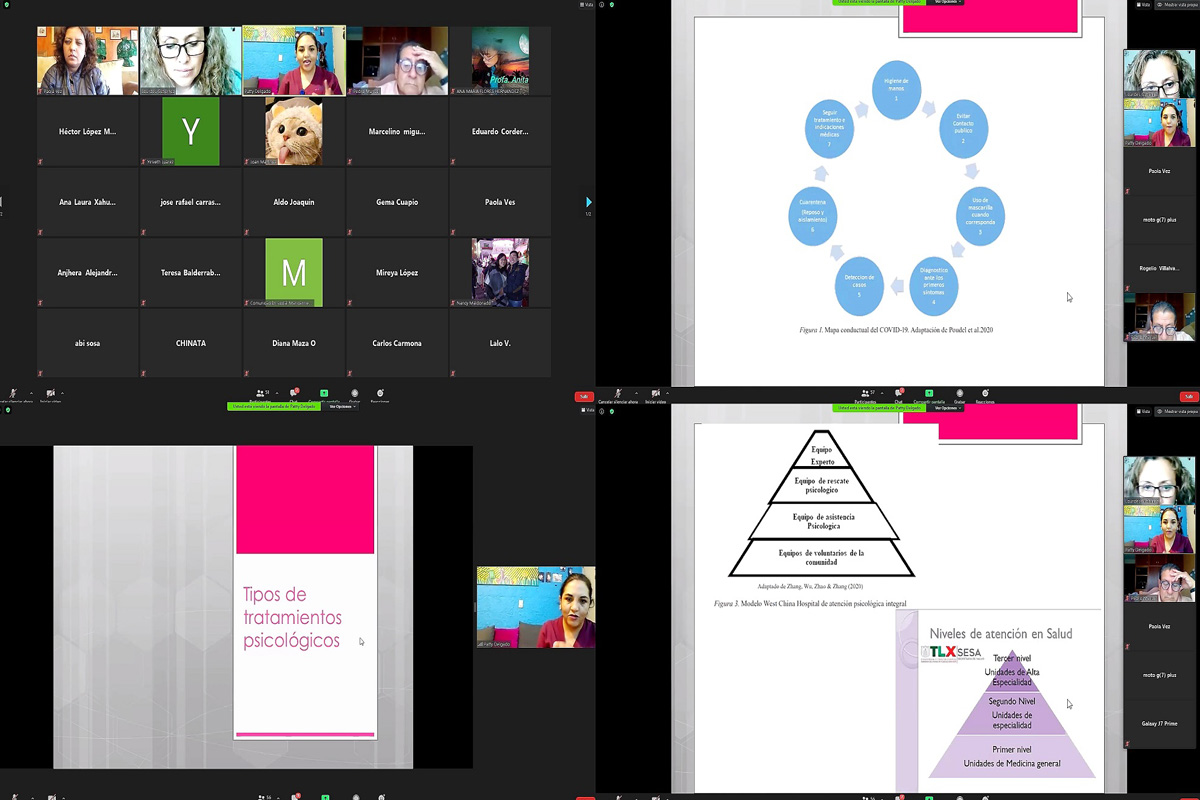This screenshot has width=1200, height=800.
Task: Click red Salir button in 57-participant toolbar
Action: pos(1188,397)
